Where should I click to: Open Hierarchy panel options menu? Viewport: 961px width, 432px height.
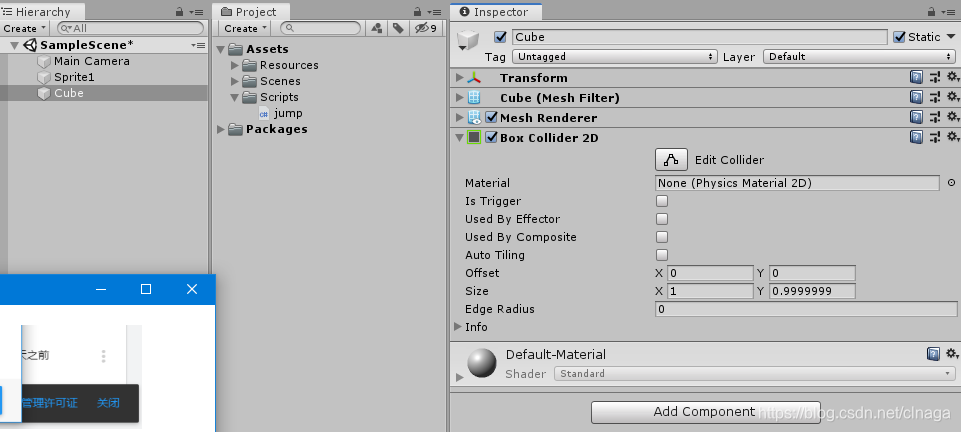pos(196,12)
